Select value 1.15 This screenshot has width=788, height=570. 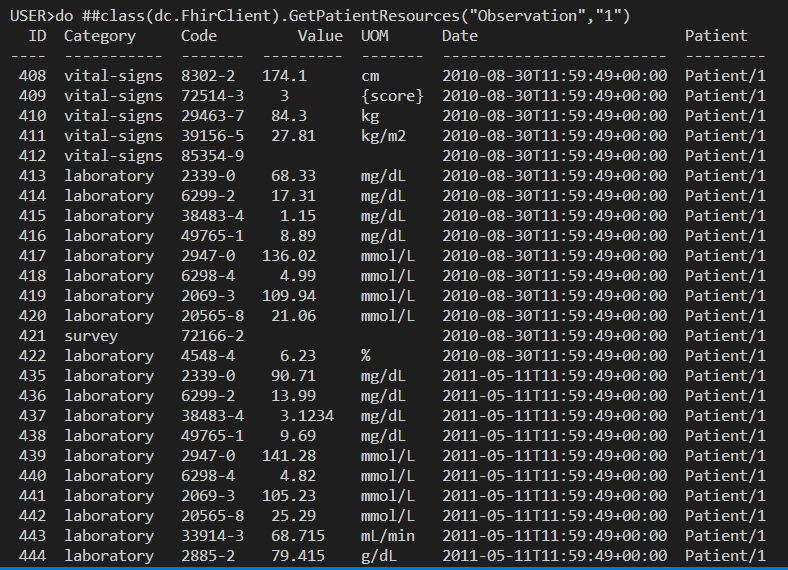(x=298, y=216)
